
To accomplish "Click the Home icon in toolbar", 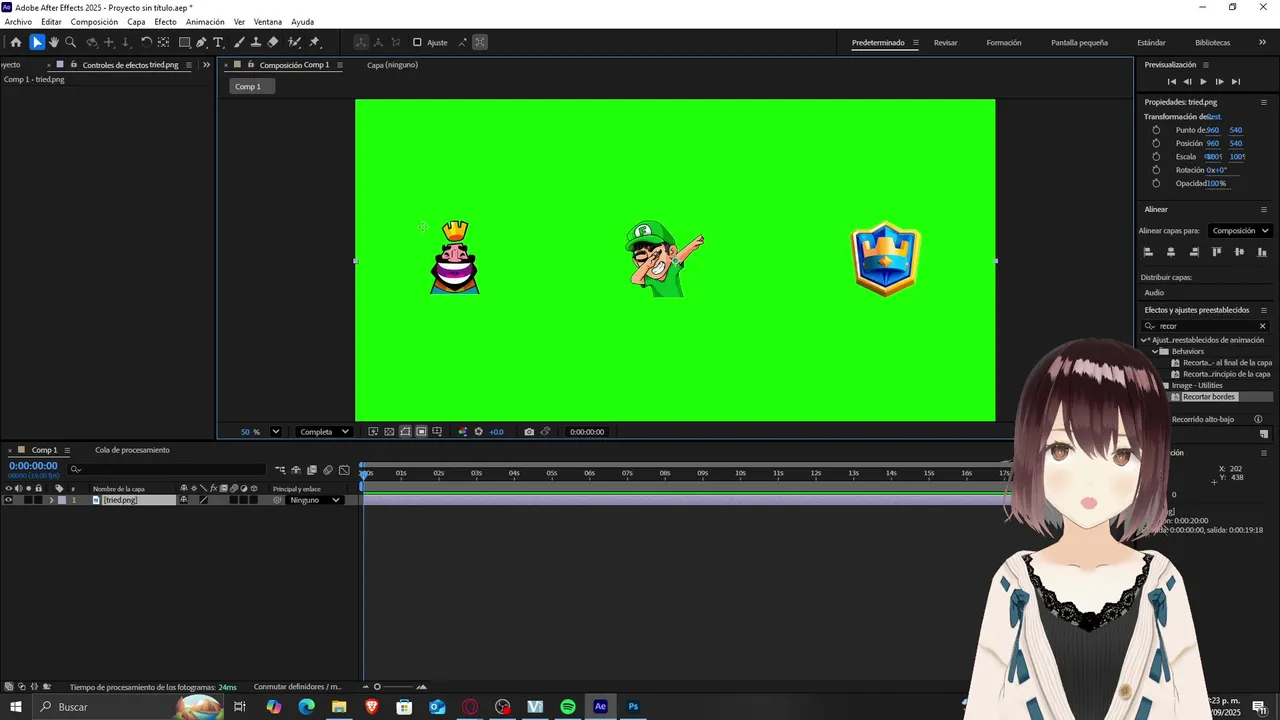I will pyautogui.click(x=16, y=42).
